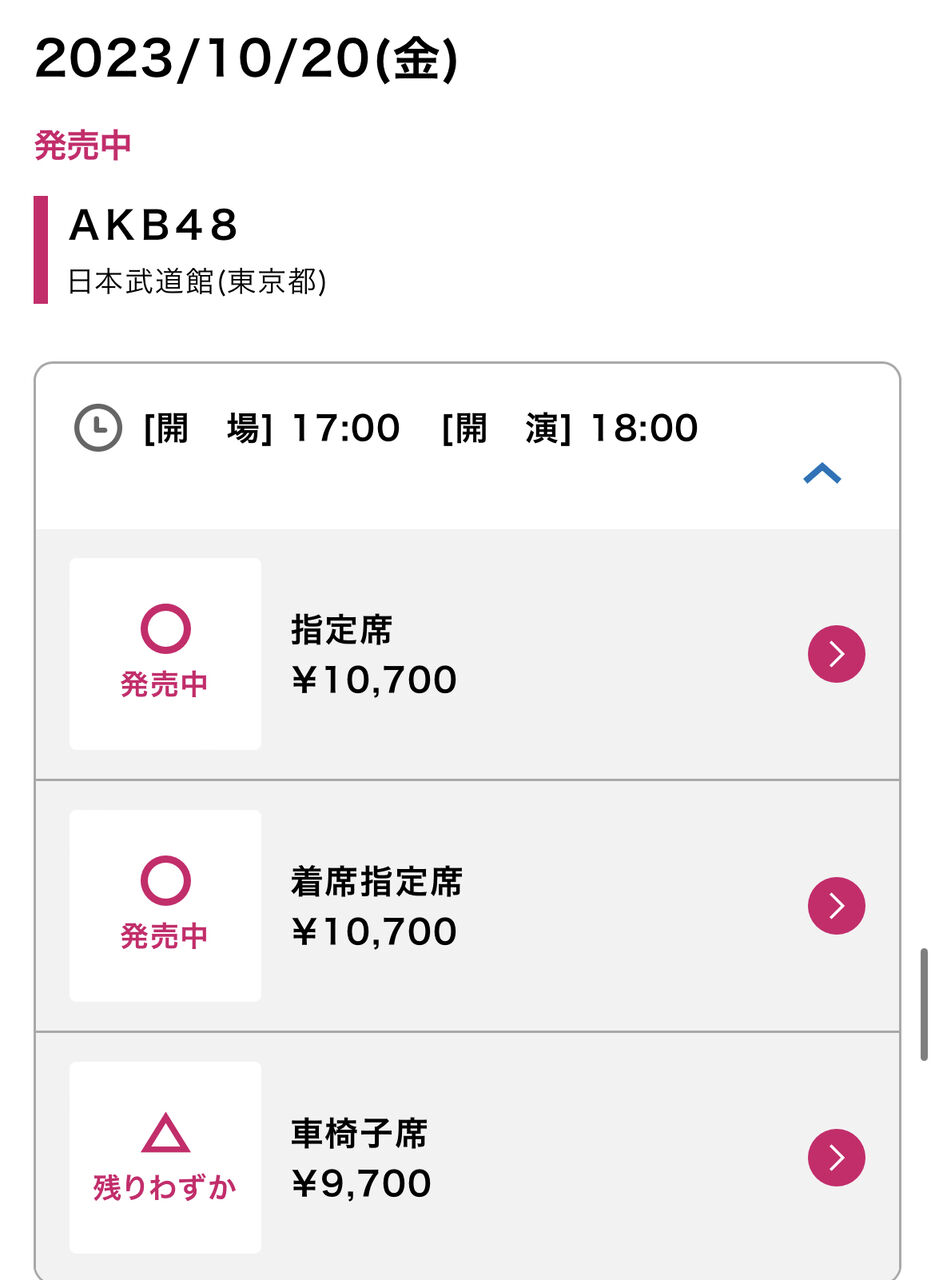The height and width of the screenshot is (1280, 935).
Task: Select the 着席指定席 ¥10,700 ticket row
Action: [x=467, y=906]
